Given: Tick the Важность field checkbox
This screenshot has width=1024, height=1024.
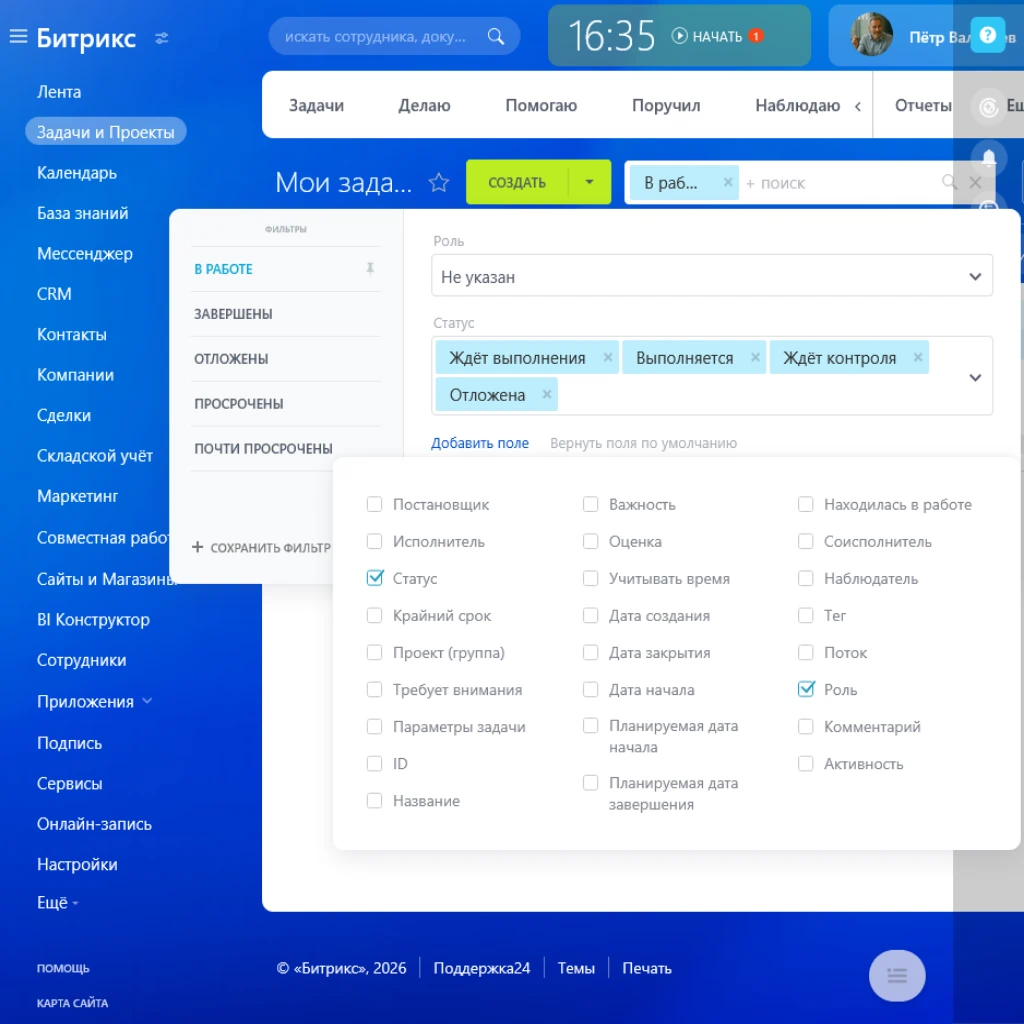Looking at the screenshot, I should 591,505.
